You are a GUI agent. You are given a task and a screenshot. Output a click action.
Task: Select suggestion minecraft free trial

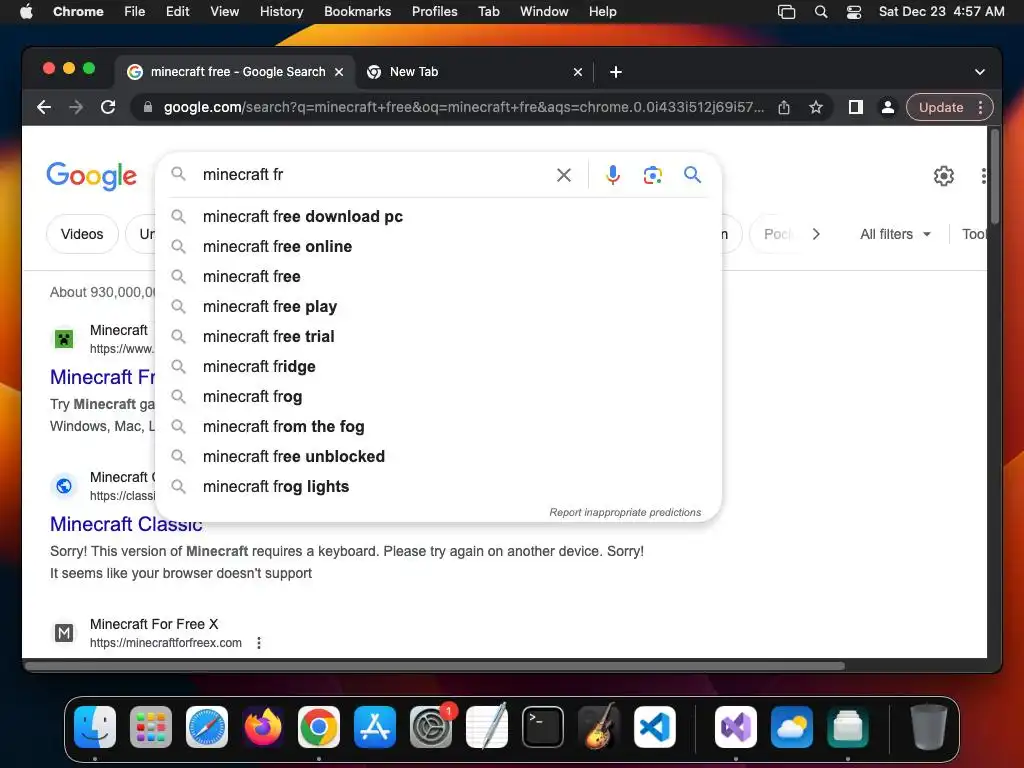pyautogui.click(x=439, y=336)
